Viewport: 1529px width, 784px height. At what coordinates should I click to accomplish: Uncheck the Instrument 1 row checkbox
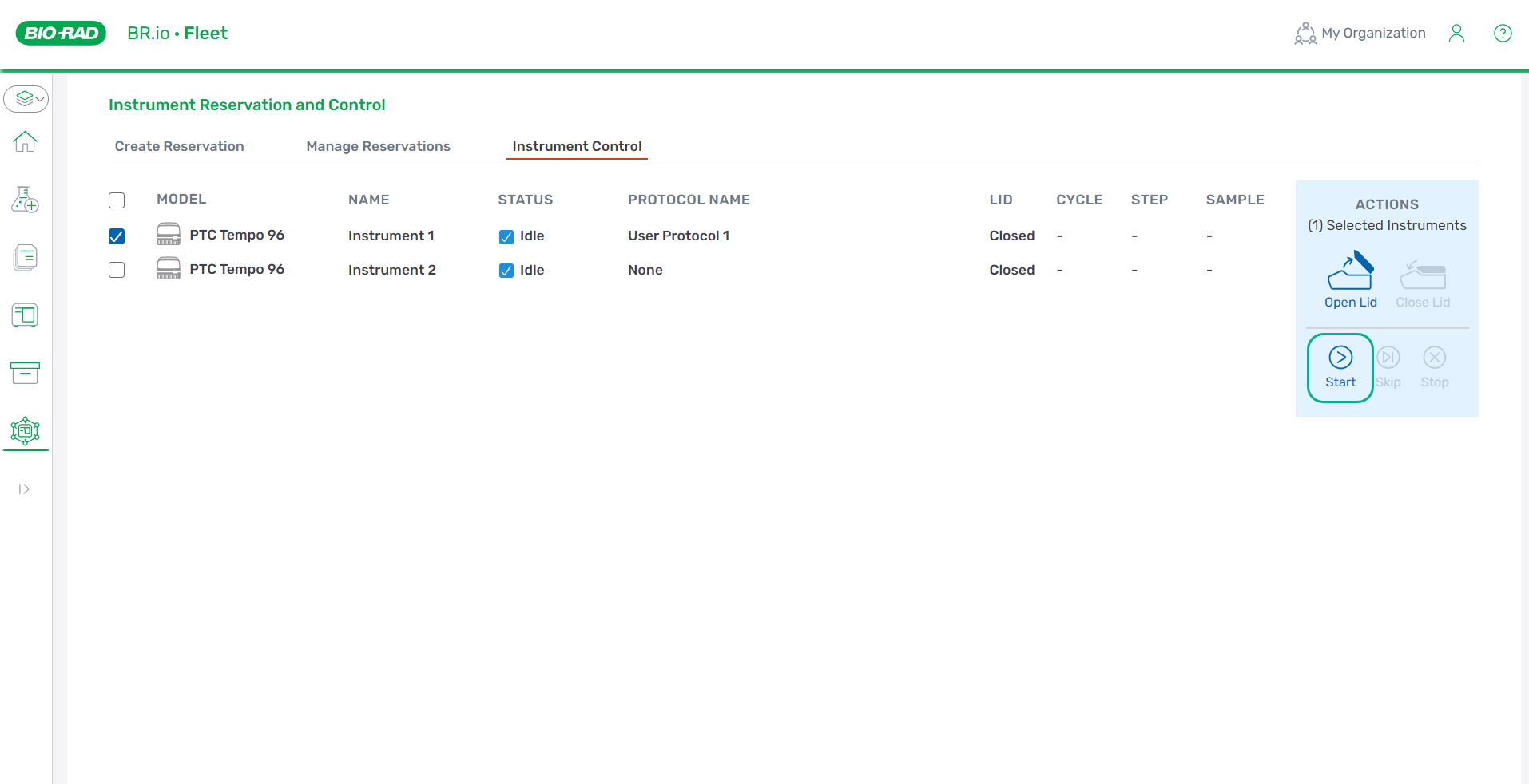(117, 236)
